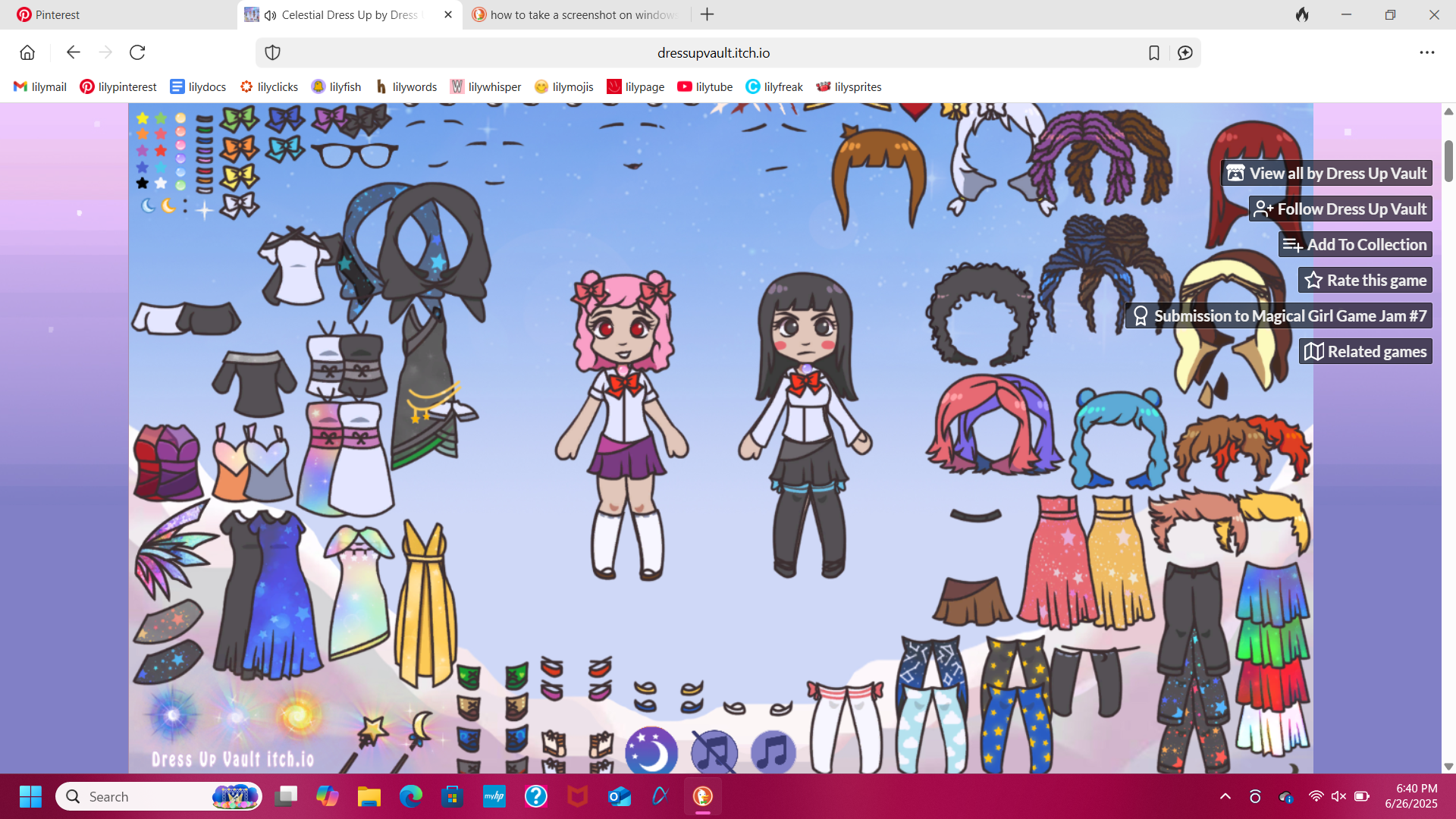Open Microsoft Edge from taskbar
This screenshot has height=819, width=1456.
pyautogui.click(x=410, y=796)
